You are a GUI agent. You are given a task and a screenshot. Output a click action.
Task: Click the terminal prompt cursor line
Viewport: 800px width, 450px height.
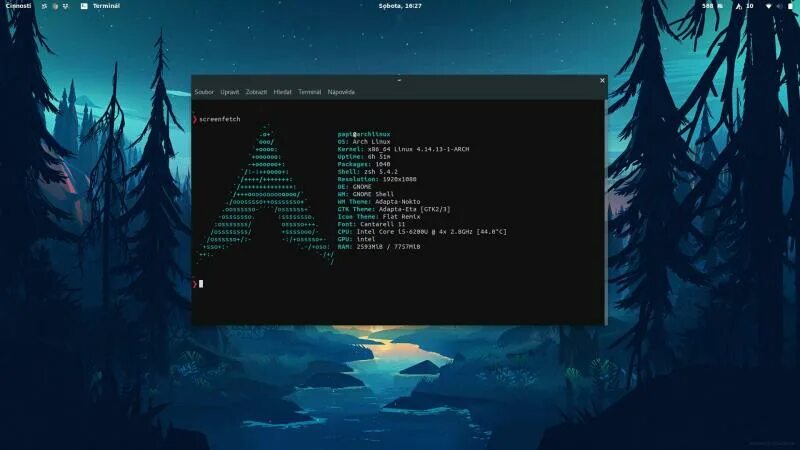[x=198, y=284]
